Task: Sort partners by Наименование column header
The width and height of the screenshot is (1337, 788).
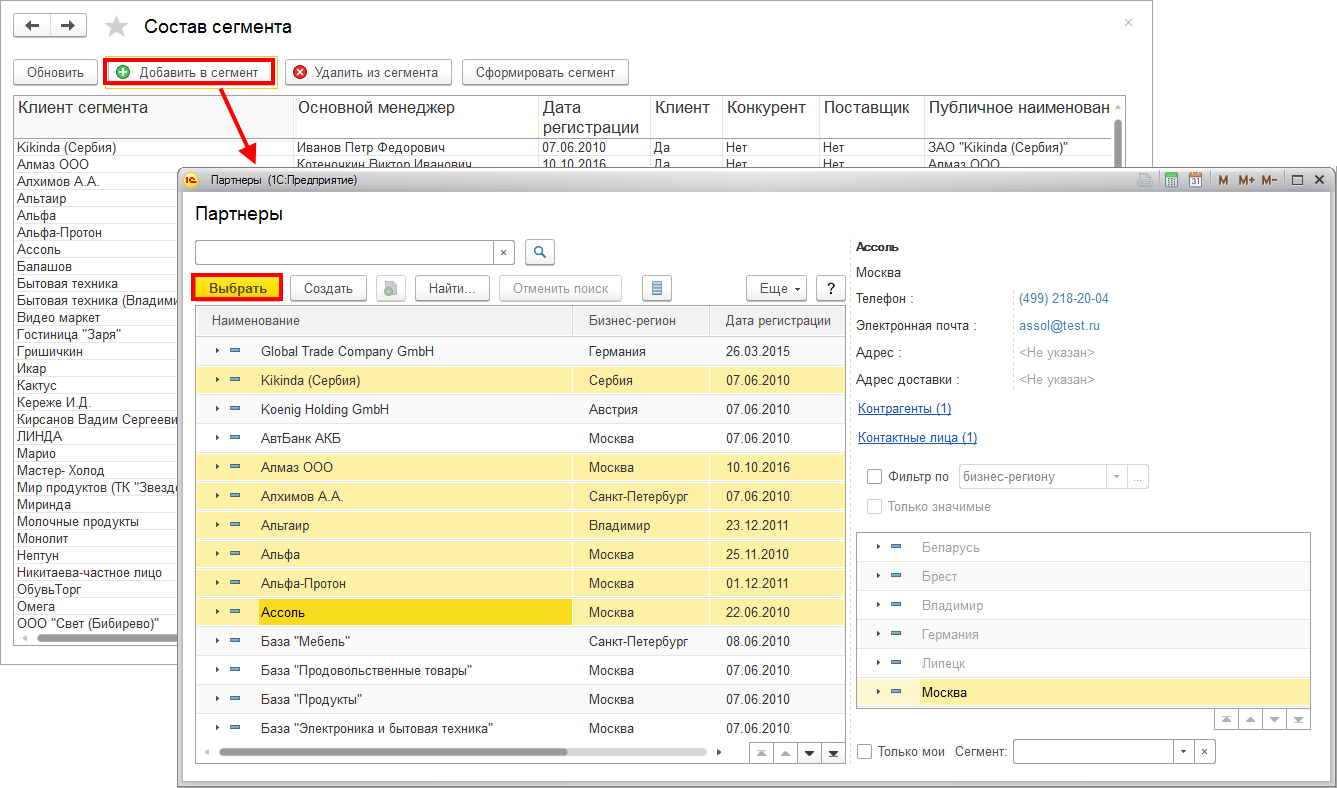Action: pyautogui.click(x=384, y=321)
